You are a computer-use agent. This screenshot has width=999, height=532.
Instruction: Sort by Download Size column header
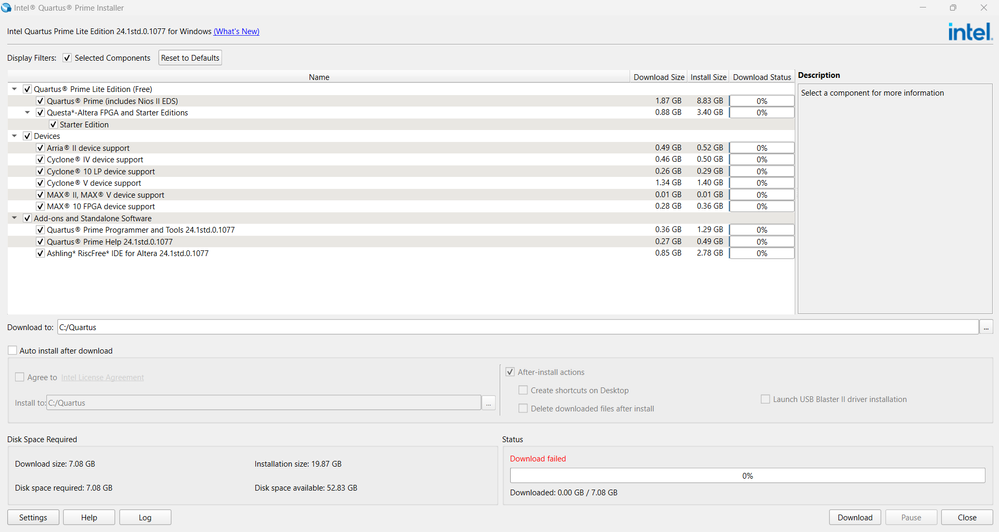659,77
